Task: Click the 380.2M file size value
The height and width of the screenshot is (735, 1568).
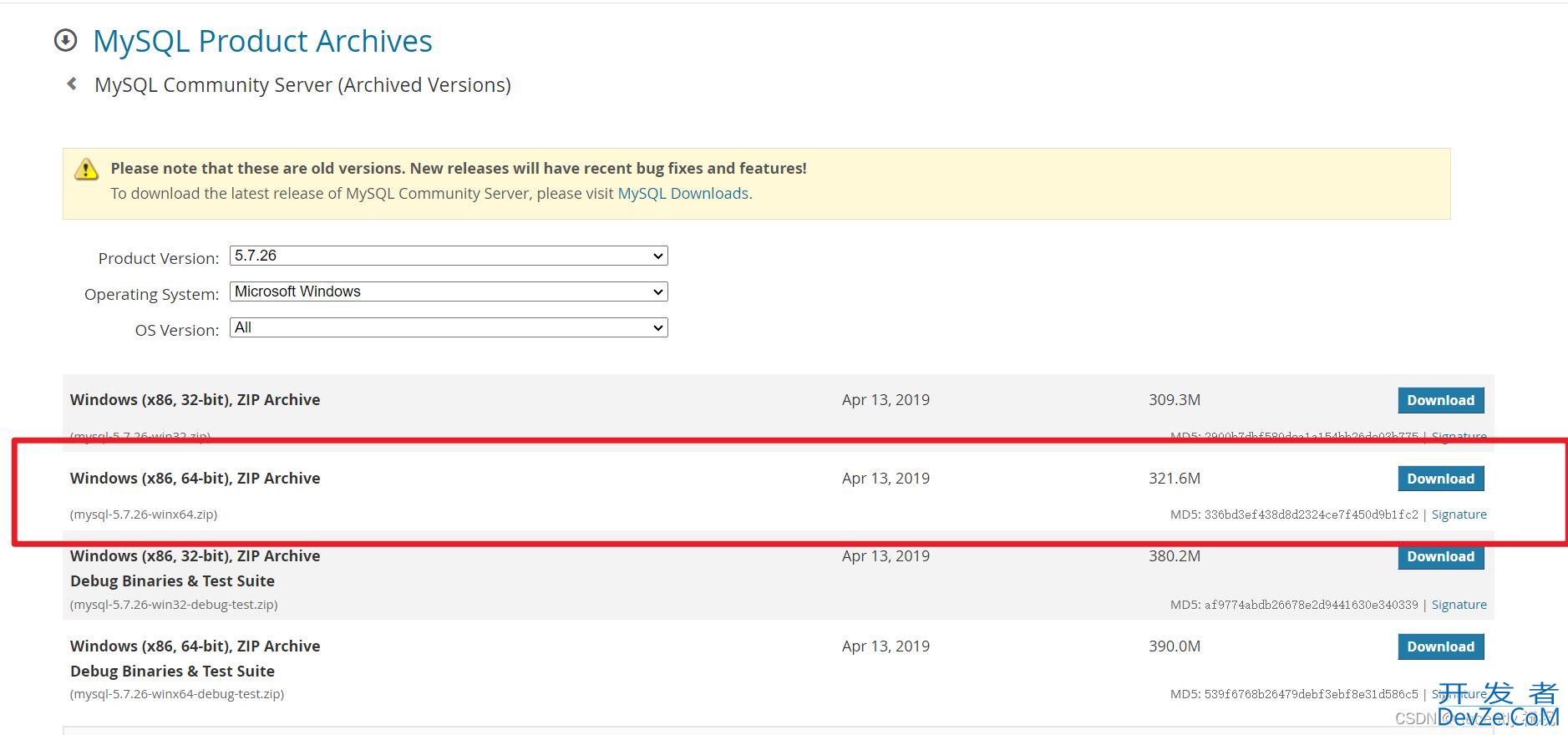Action: coord(1175,556)
